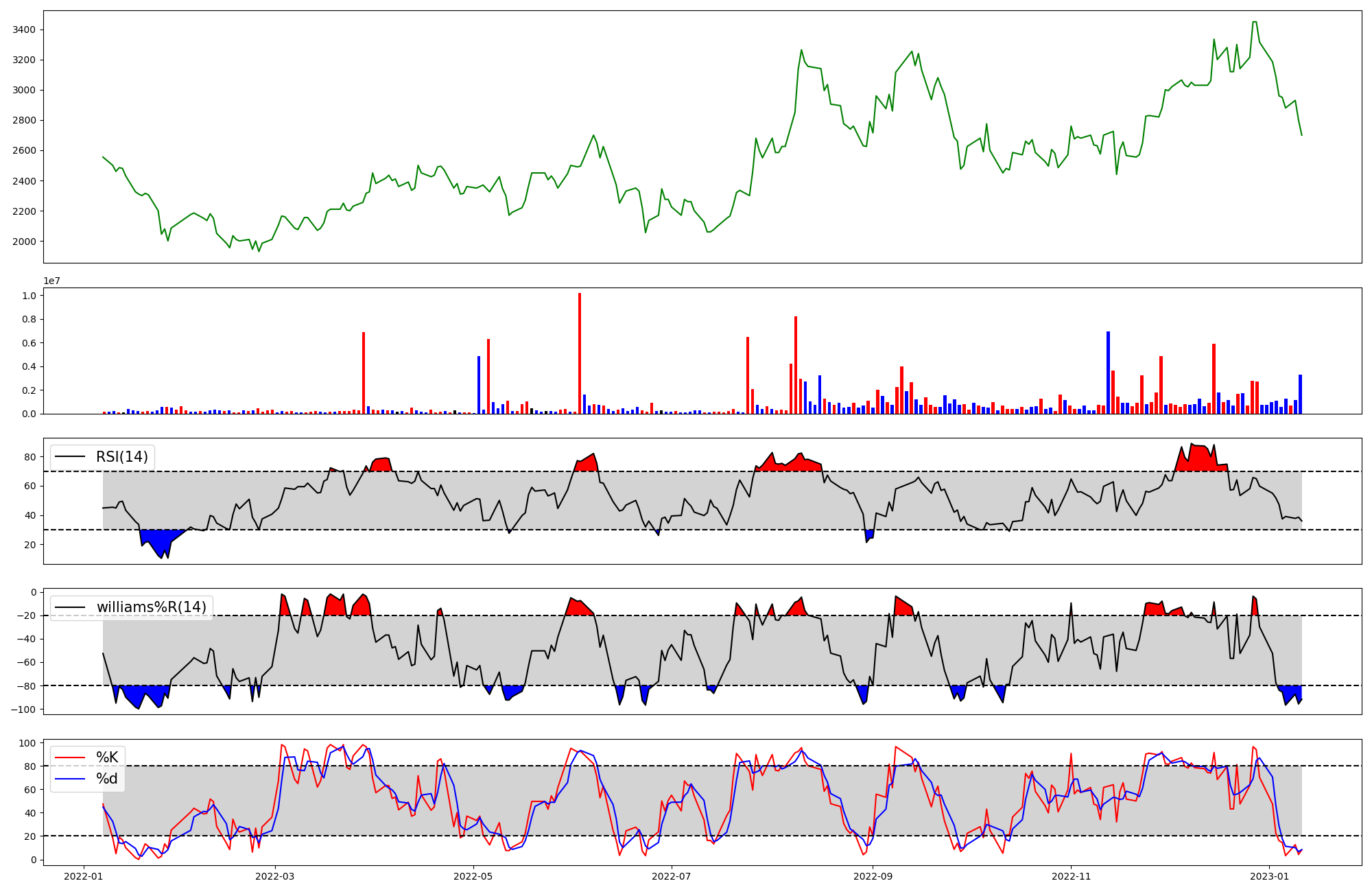This screenshot has width=1372, height=892.
Task: Click the 80 tick on RSI axis
Action: click(31, 456)
